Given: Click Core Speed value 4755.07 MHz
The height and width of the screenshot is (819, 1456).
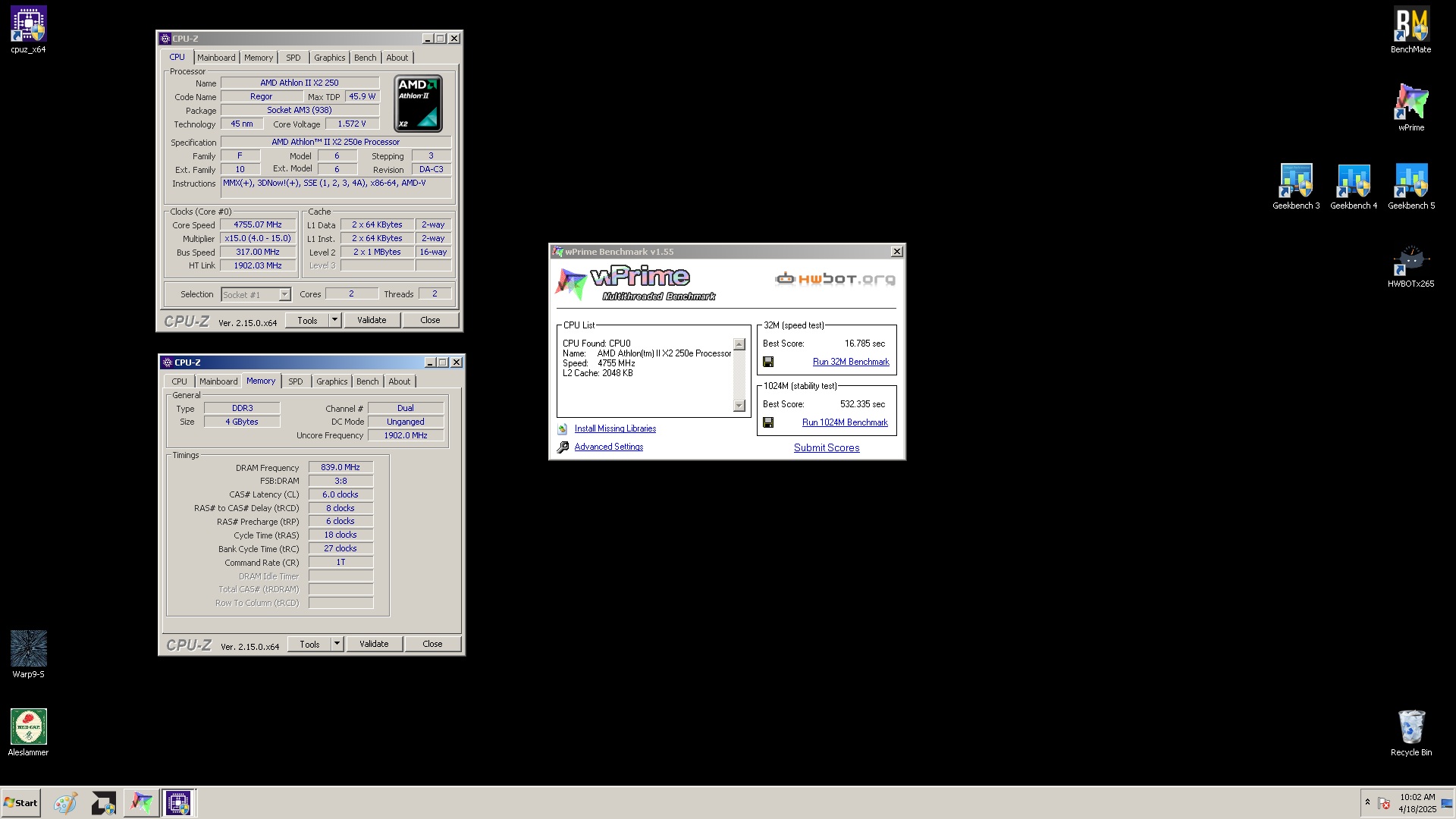Looking at the screenshot, I should coord(258,225).
